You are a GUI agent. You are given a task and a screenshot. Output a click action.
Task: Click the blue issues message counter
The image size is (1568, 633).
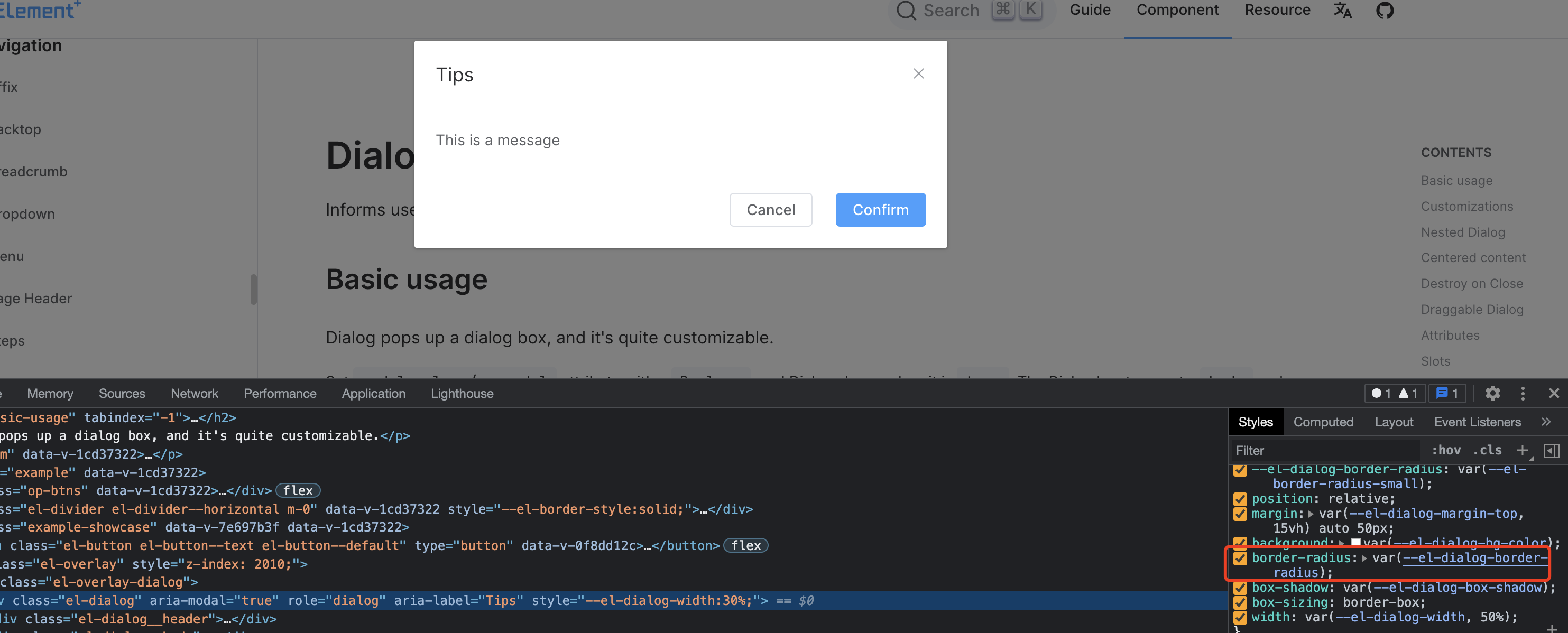coord(1447,393)
